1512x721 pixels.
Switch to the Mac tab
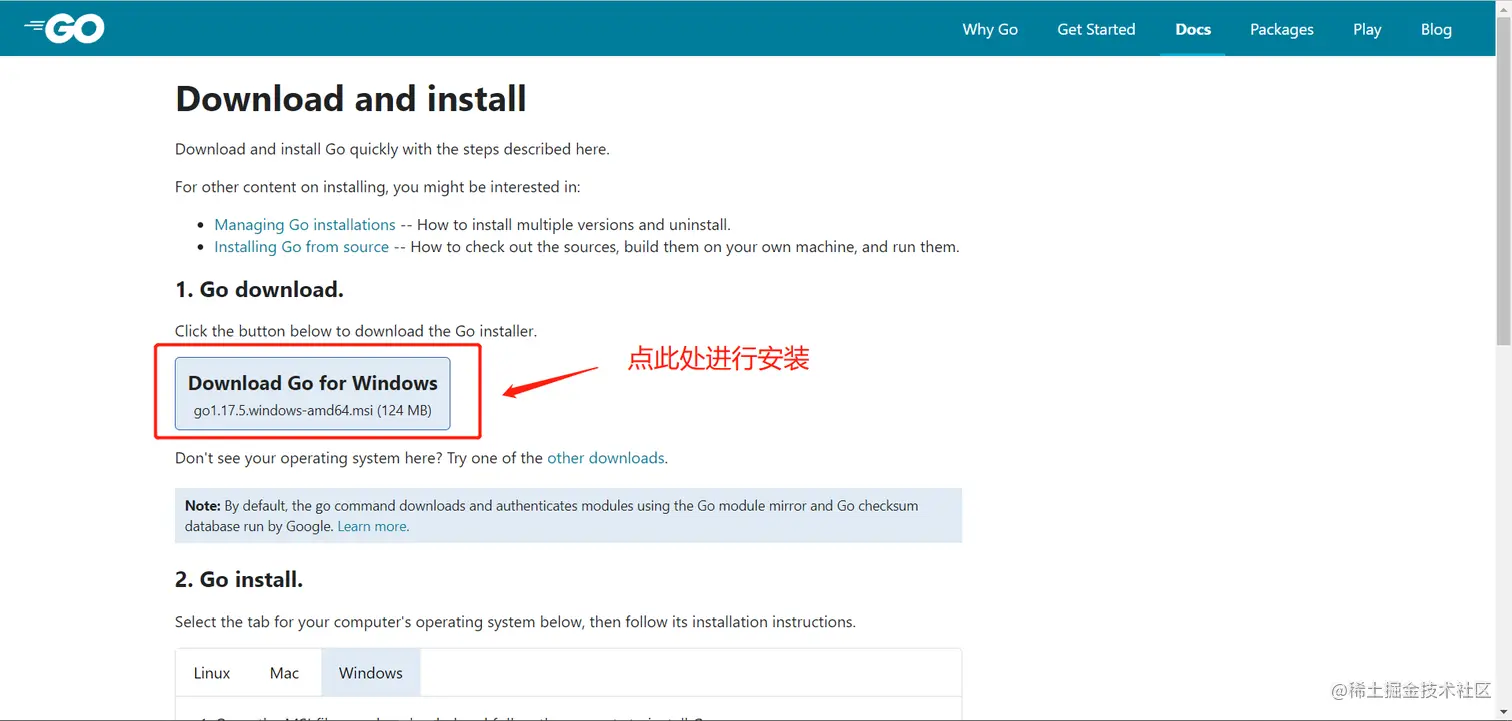(x=284, y=673)
